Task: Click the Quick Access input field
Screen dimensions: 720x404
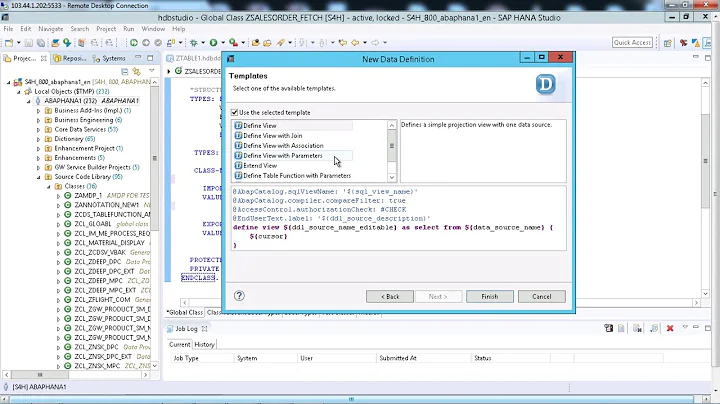Action: click(632, 42)
